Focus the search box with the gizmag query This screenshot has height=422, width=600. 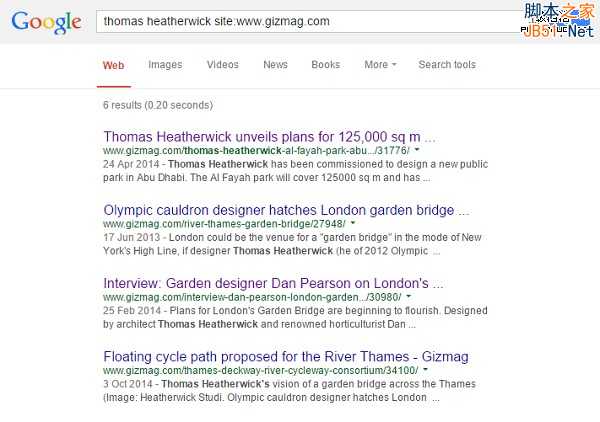(300, 21)
